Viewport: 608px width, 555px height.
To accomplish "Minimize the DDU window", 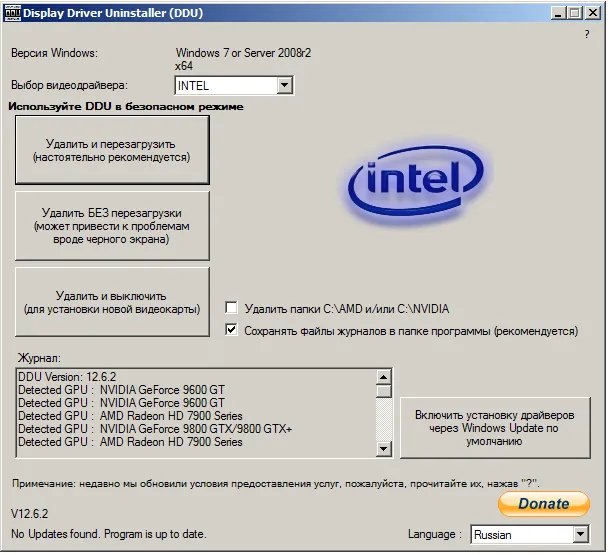I will point(558,13).
